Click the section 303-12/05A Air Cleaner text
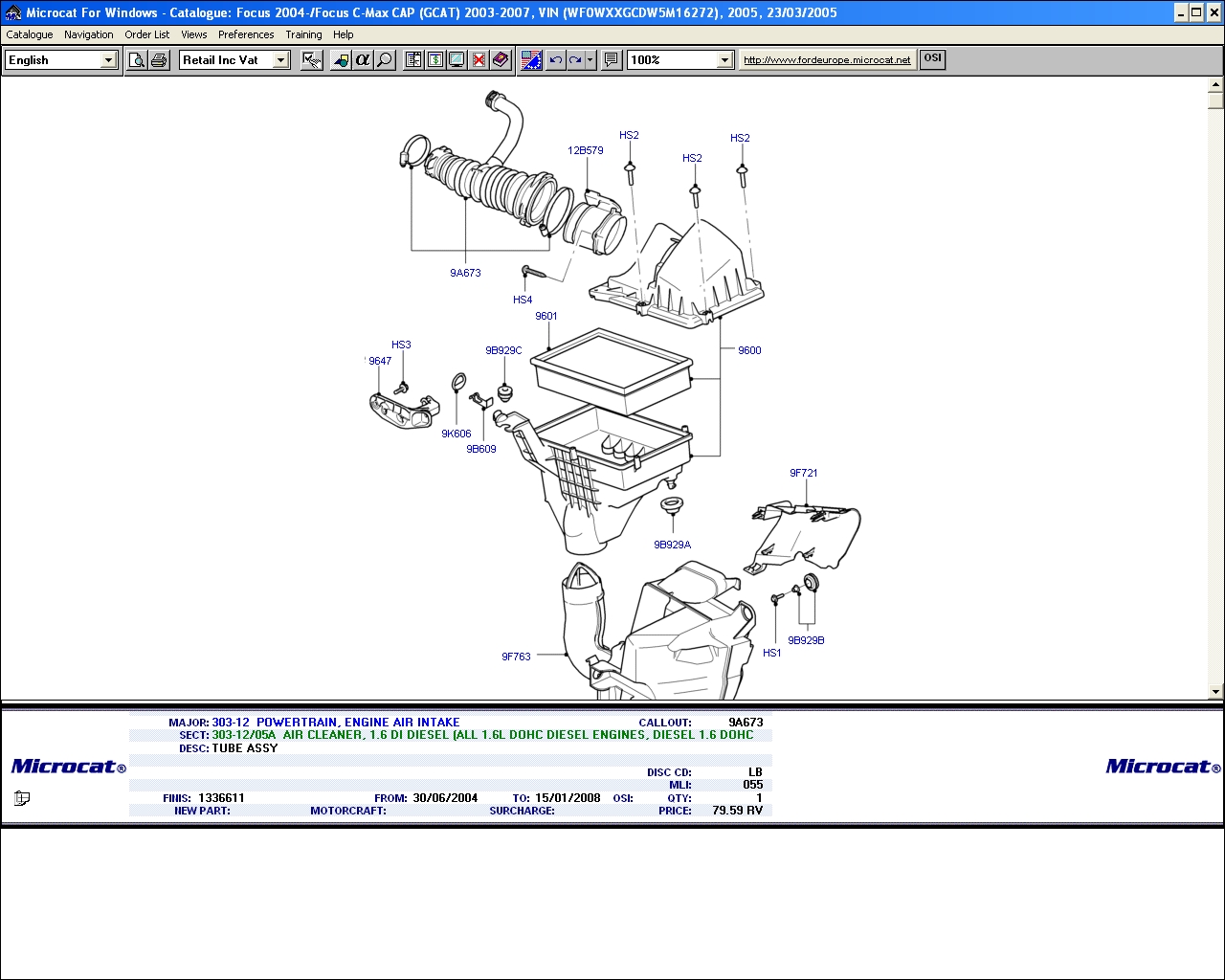The width and height of the screenshot is (1225, 980). pyautogui.click(x=482, y=735)
